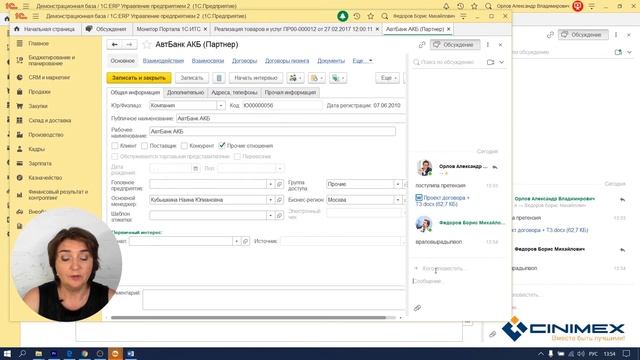640x360 pixels.
Task: Switch to the Дополнительно tab
Action: [x=185, y=93]
